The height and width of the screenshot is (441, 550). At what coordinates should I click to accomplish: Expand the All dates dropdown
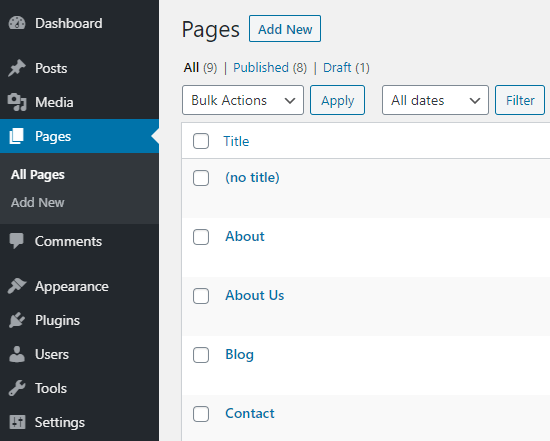pos(435,100)
